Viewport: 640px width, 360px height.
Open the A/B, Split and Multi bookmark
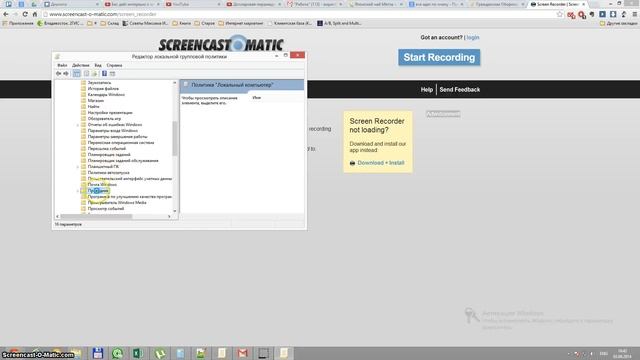pos(339,23)
